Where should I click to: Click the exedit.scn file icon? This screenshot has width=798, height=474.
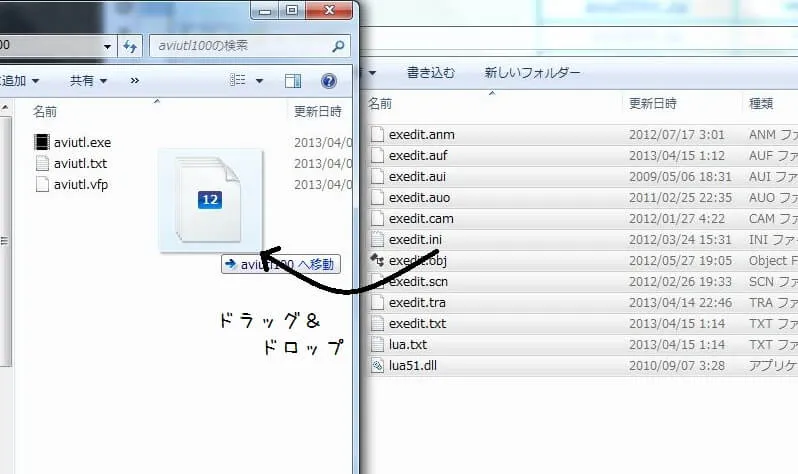click(x=377, y=281)
